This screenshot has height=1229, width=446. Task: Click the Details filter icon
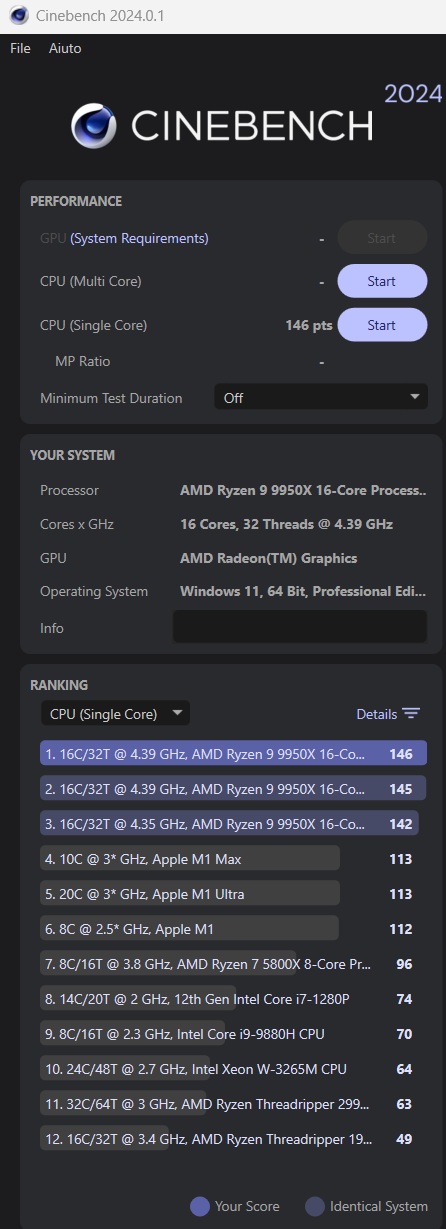coord(411,714)
